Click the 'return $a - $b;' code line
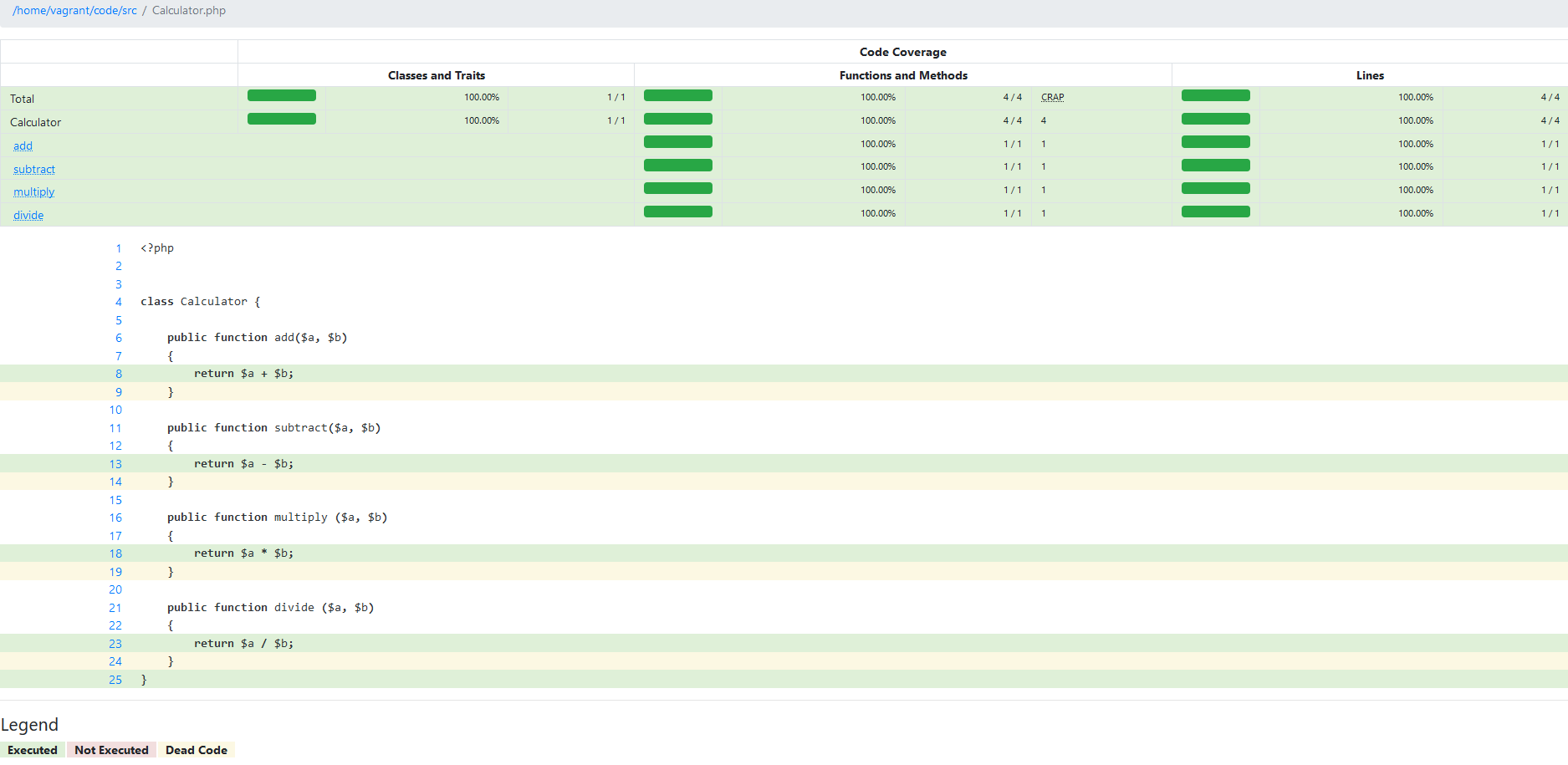This screenshot has height=765, width=1568. click(244, 464)
